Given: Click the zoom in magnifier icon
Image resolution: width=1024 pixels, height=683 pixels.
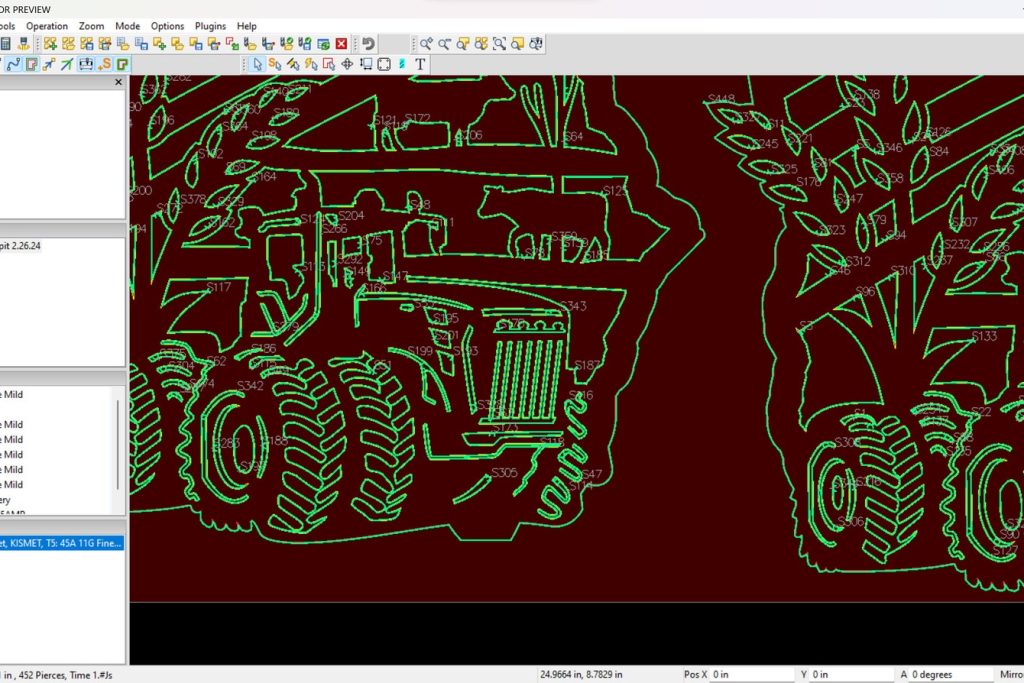Looking at the screenshot, I should tap(426, 44).
